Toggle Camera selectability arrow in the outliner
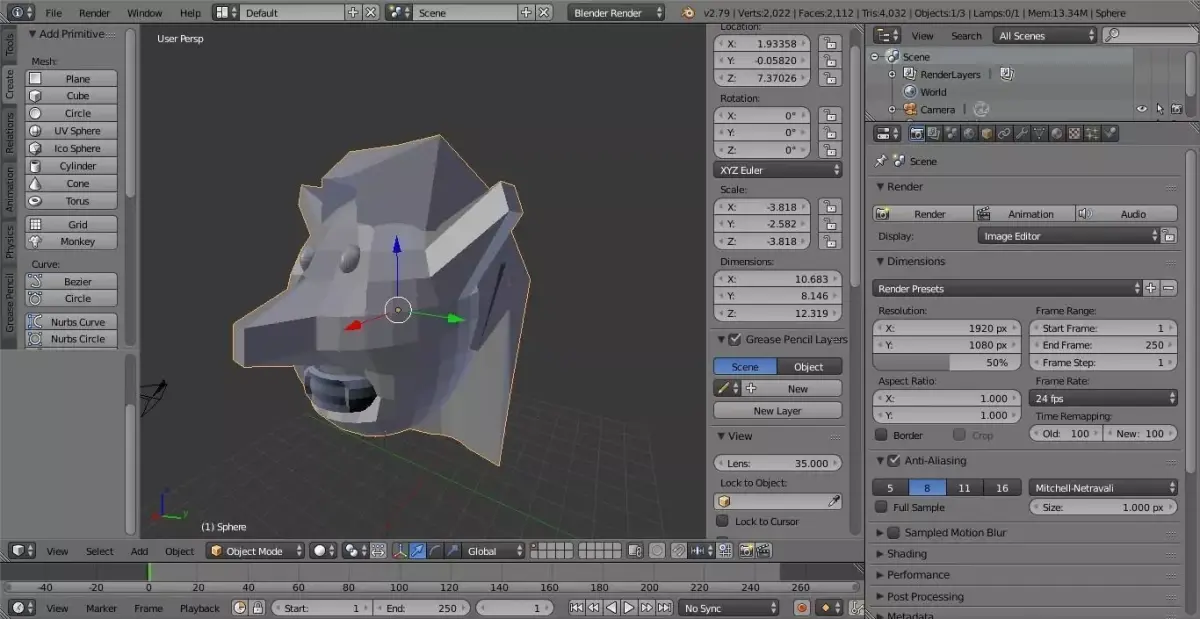The width and height of the screenshot is (1200, 619). [1160, 109]
